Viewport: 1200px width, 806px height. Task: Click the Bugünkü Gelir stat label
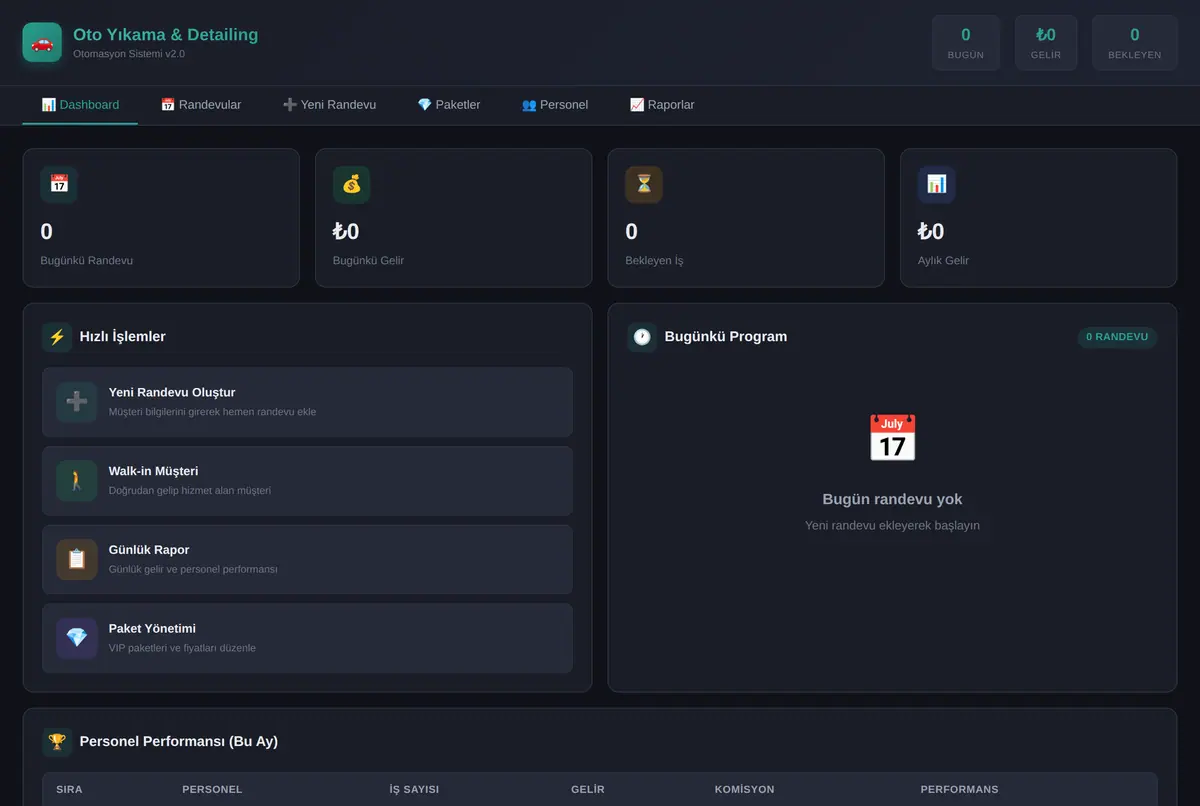tap(369, 261)
